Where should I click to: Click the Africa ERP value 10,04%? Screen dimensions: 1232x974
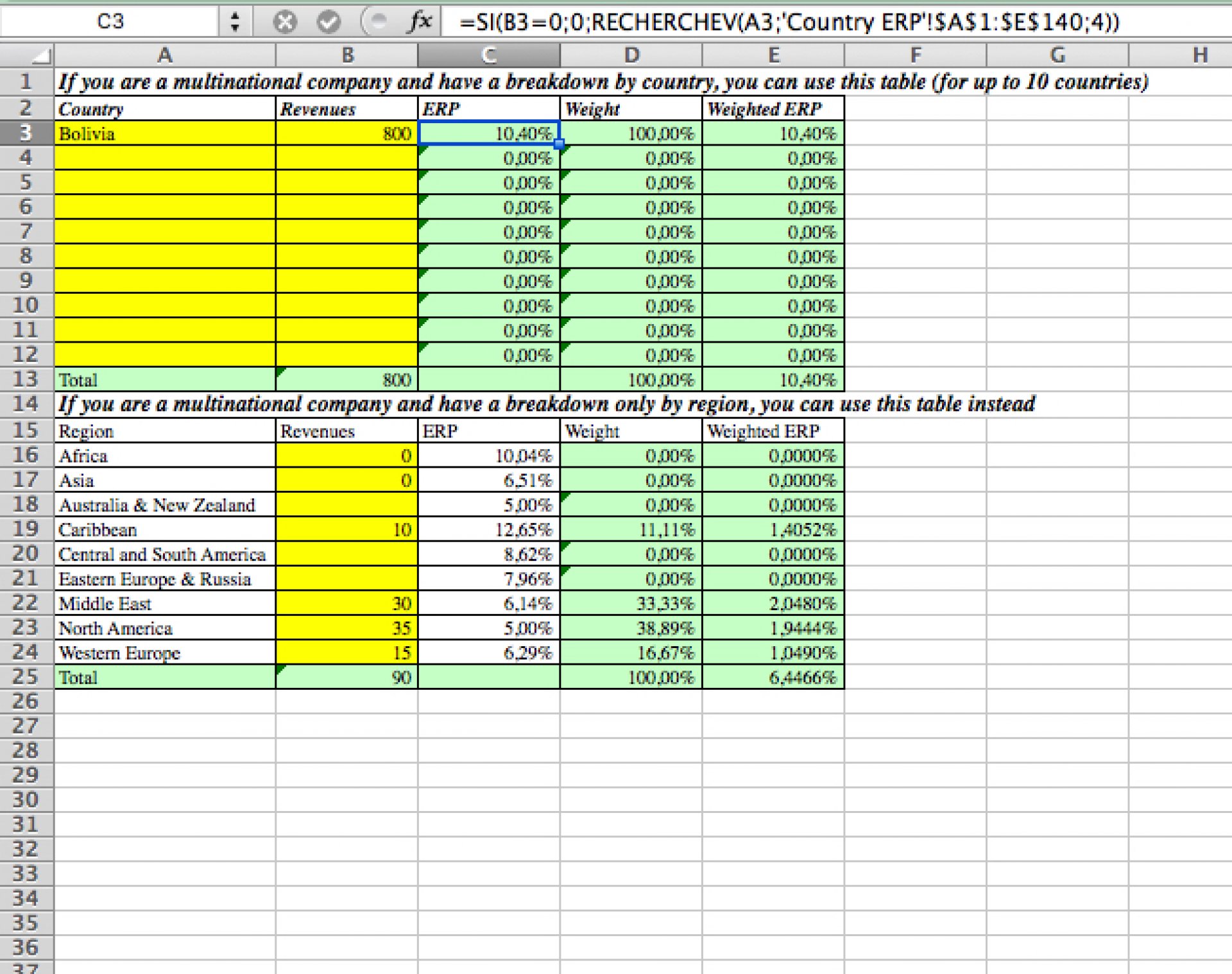tap(489, 456)
